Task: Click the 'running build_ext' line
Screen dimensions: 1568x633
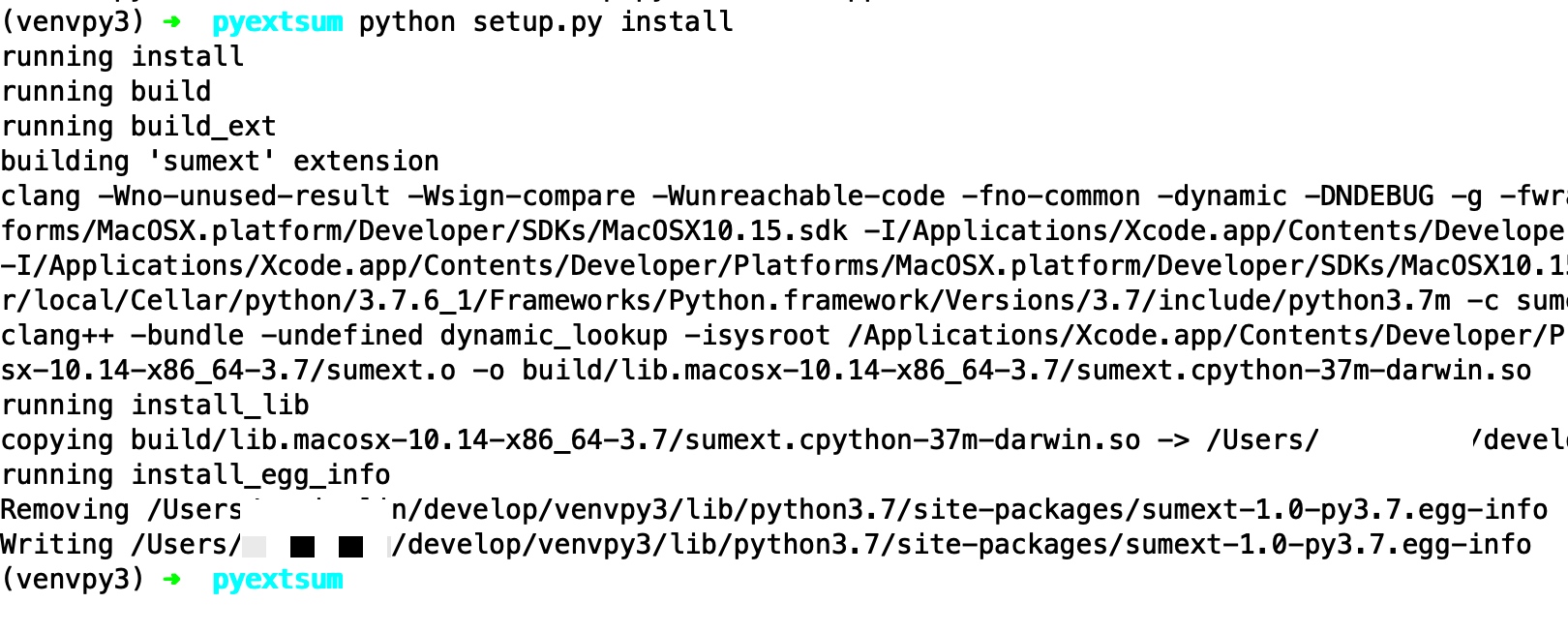Action: 138,127
